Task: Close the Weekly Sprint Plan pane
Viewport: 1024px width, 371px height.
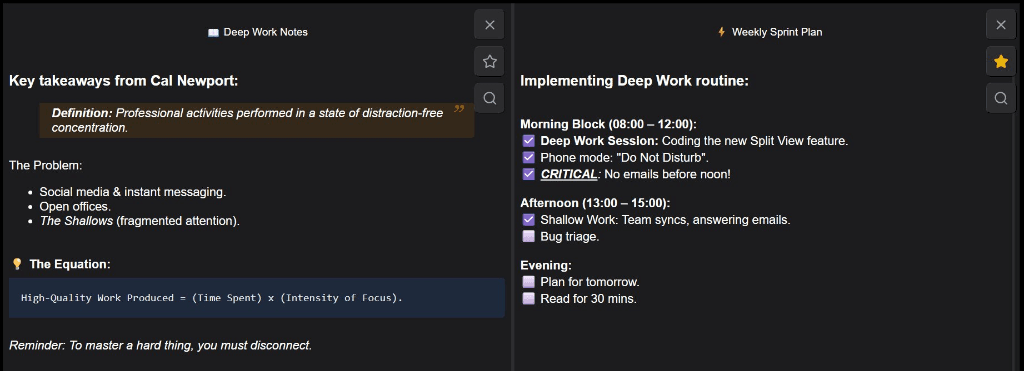Action: tap(1000, 25)
